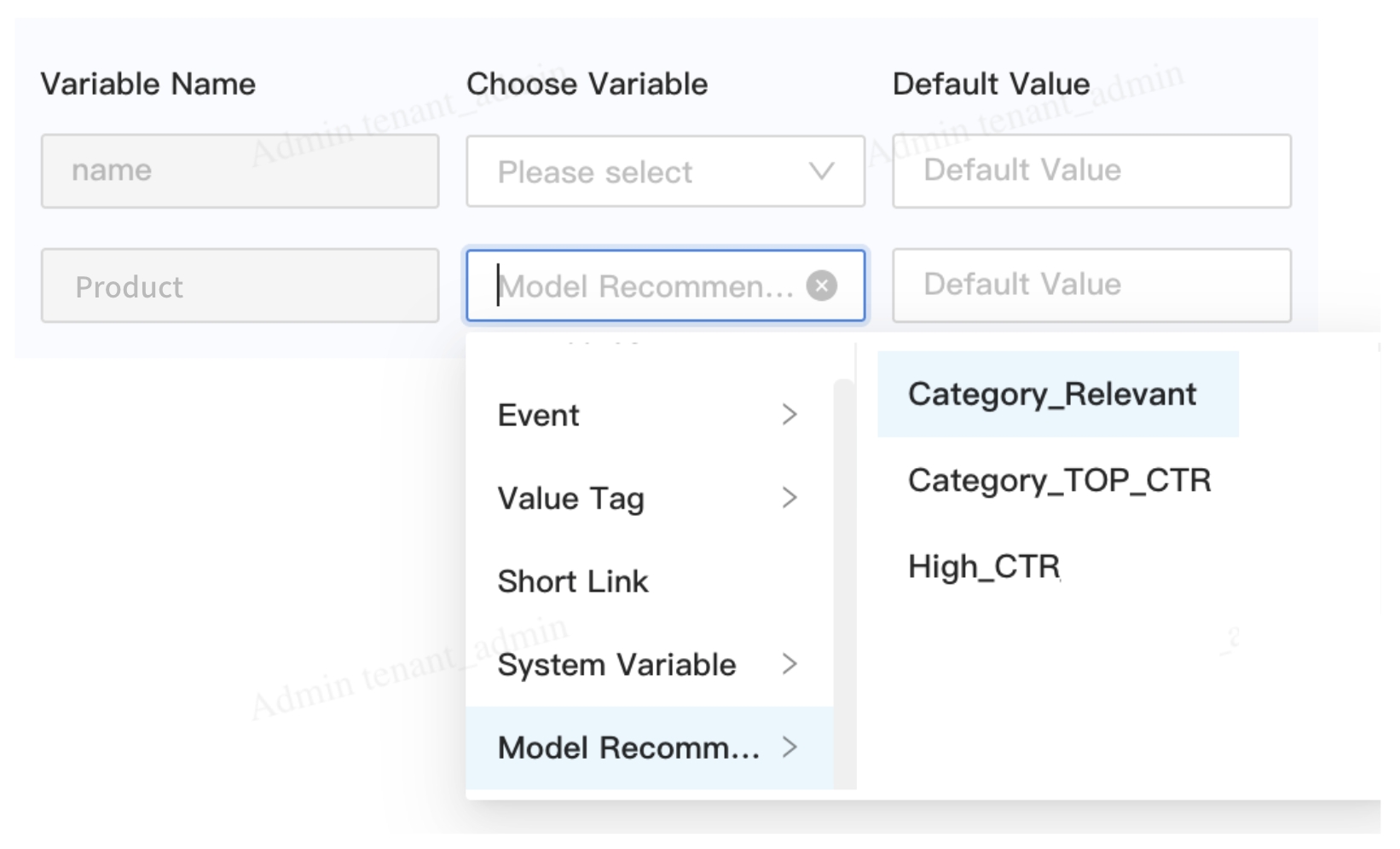Click the down arrow in Please select
1400x849 pixels.
pyautogui.click(x=821, y=172)
